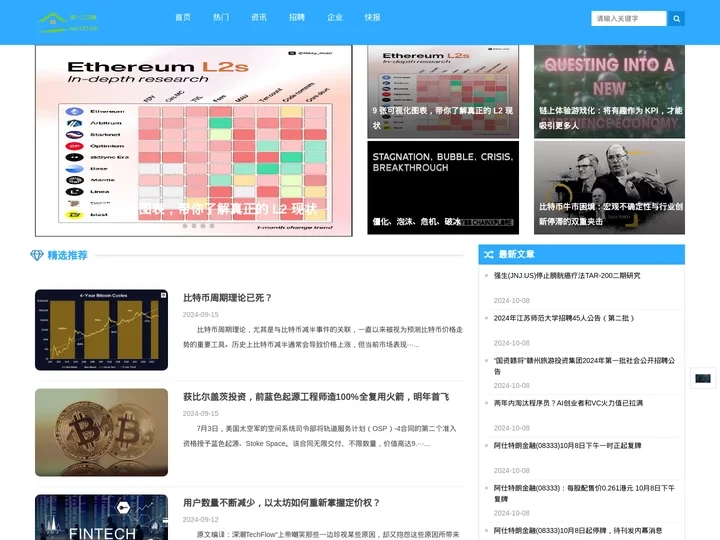Open the small Ethereum L2s 9张可视化图表 card

[x=443, y=91]
